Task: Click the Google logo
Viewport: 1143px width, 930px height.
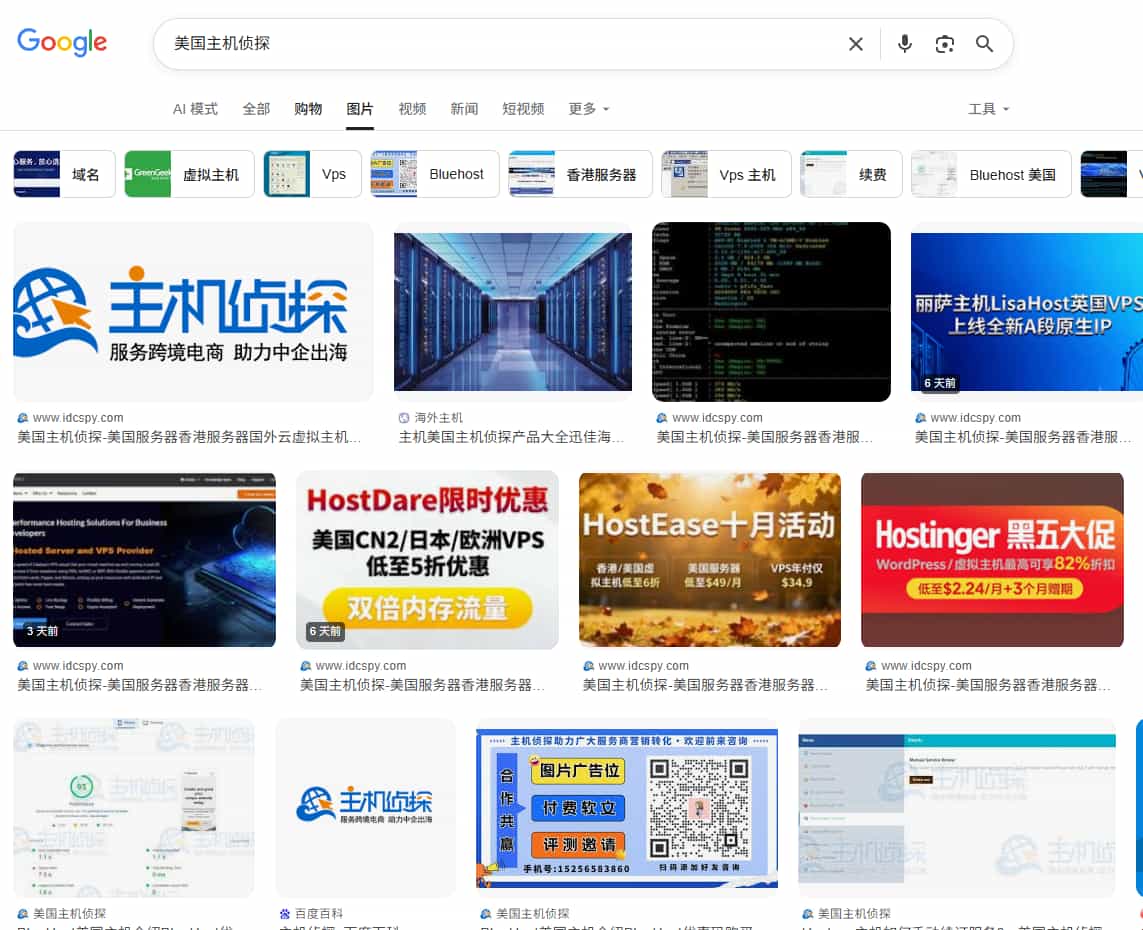Action: (x=62, y=43)
